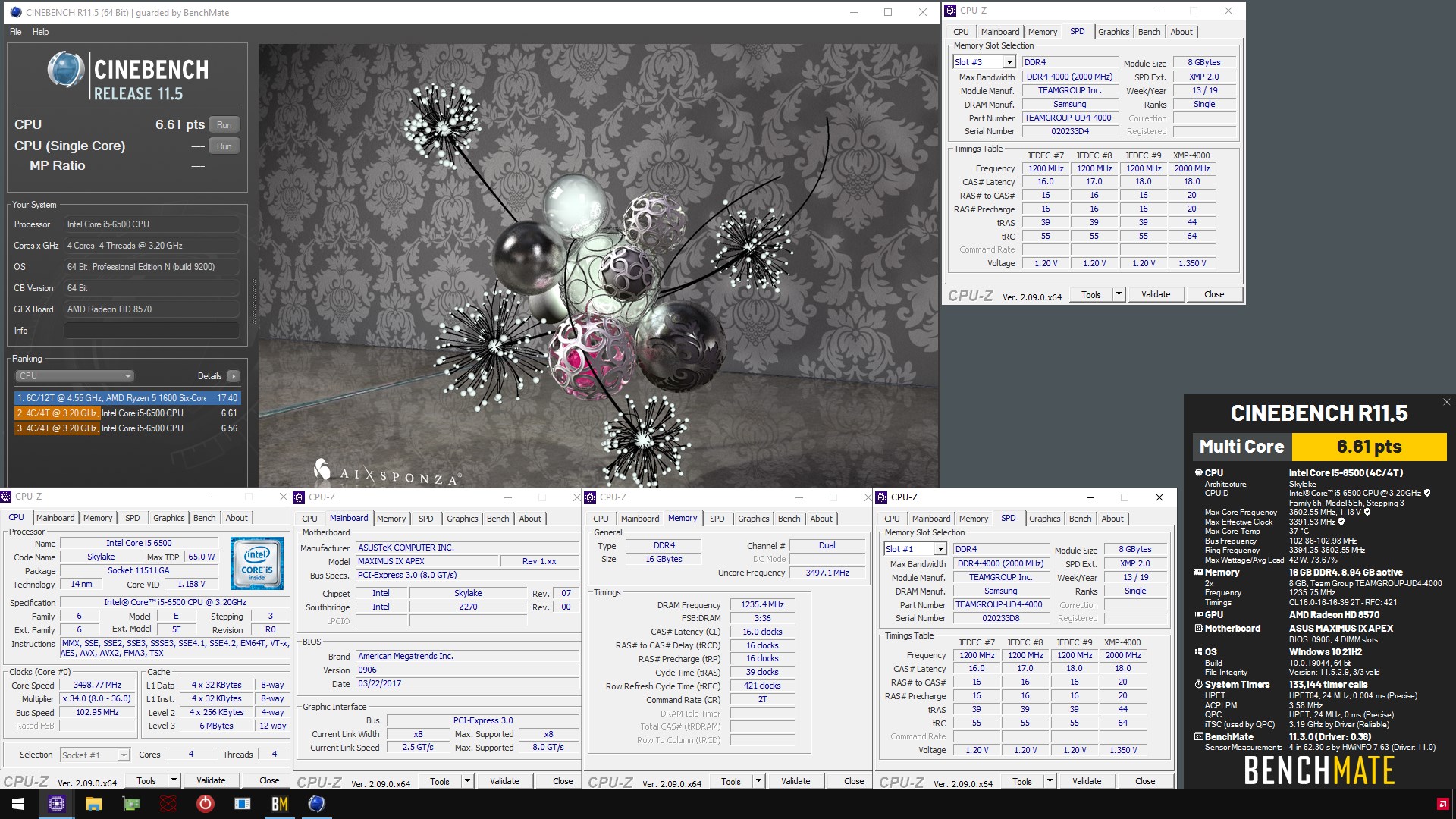
Task: Click the Memory section icon in BenchMate panel
Action: 1199,573
